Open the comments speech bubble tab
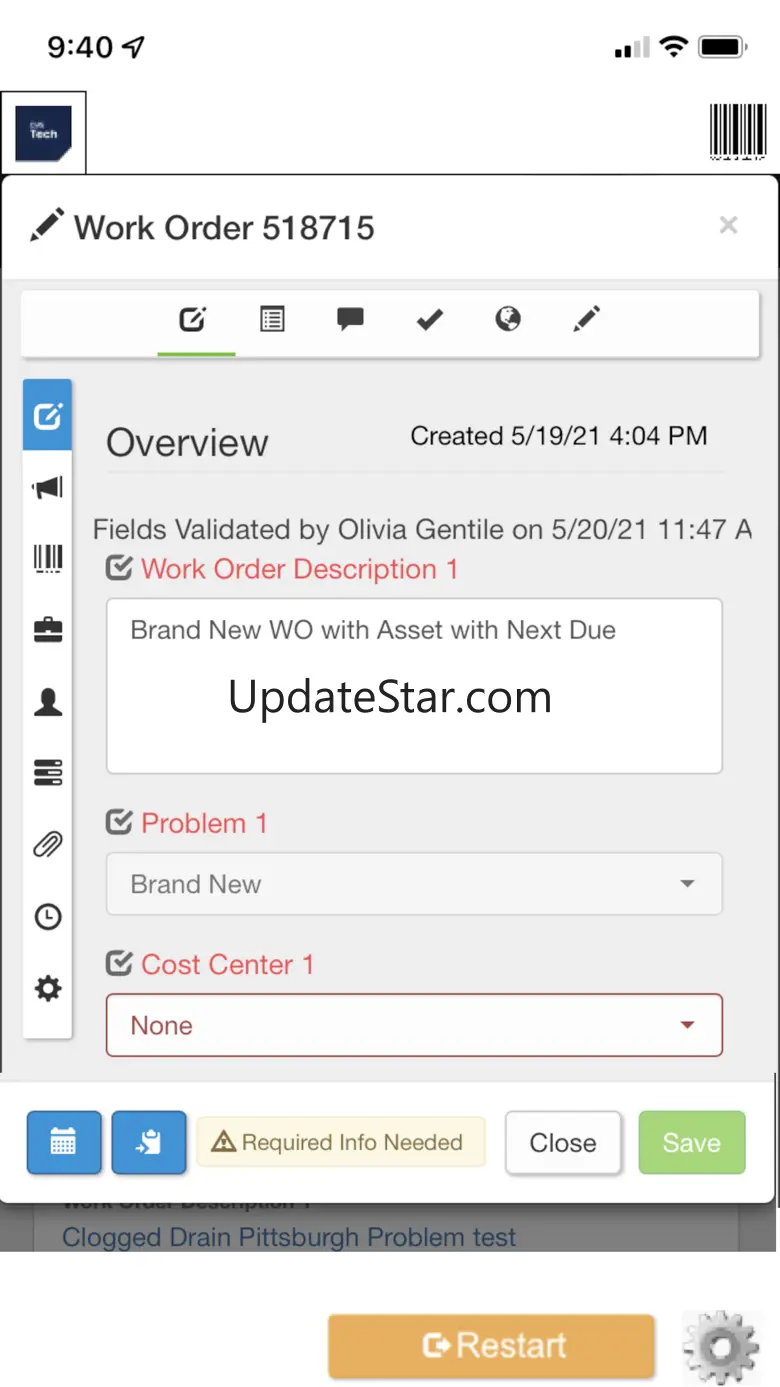Image resolution: width=780 pixels, height=1387 pixels. tap(350, 320)
